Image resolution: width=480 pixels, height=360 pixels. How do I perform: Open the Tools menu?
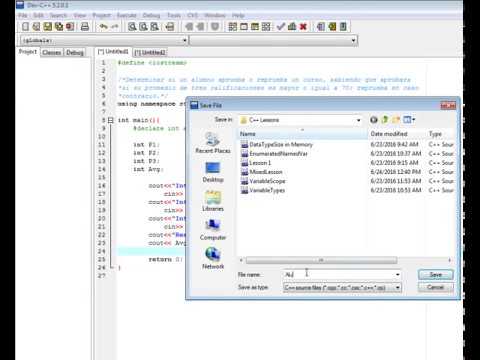pos(174,15)
